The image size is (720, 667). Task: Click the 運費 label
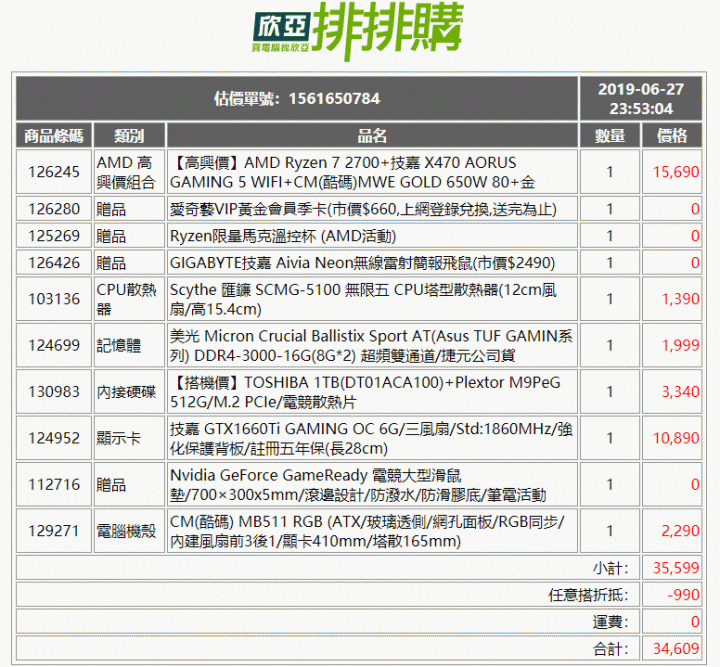click(x=610, y=622)
